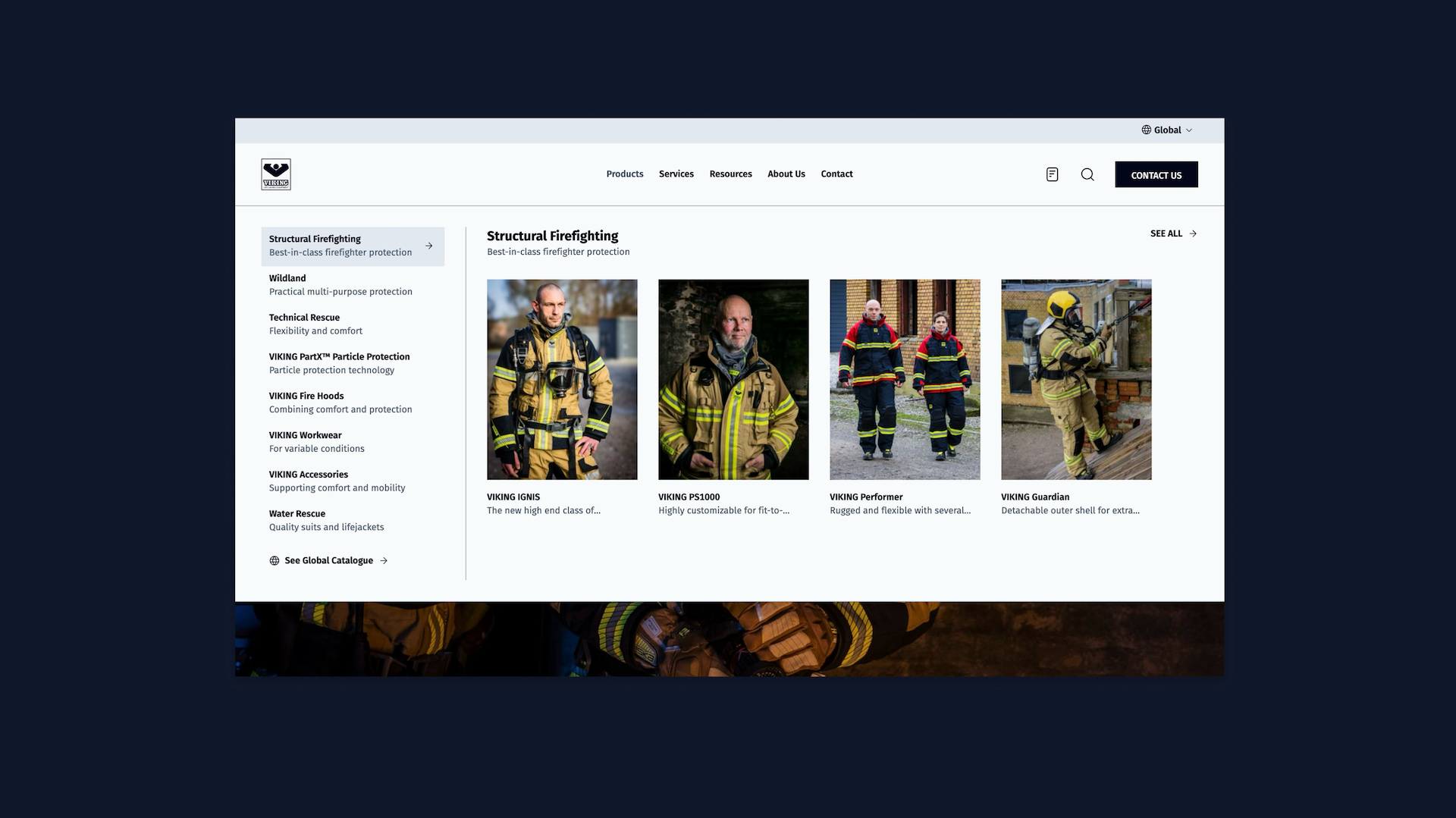
Task: Open the Contact menu item
Action: [x=837, y=174]
